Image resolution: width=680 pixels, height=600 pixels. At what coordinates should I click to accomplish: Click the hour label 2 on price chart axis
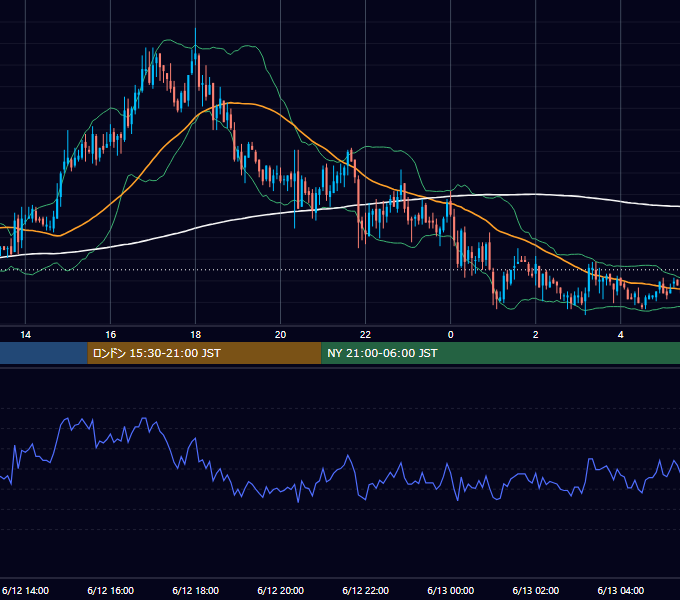pos(536,335)
